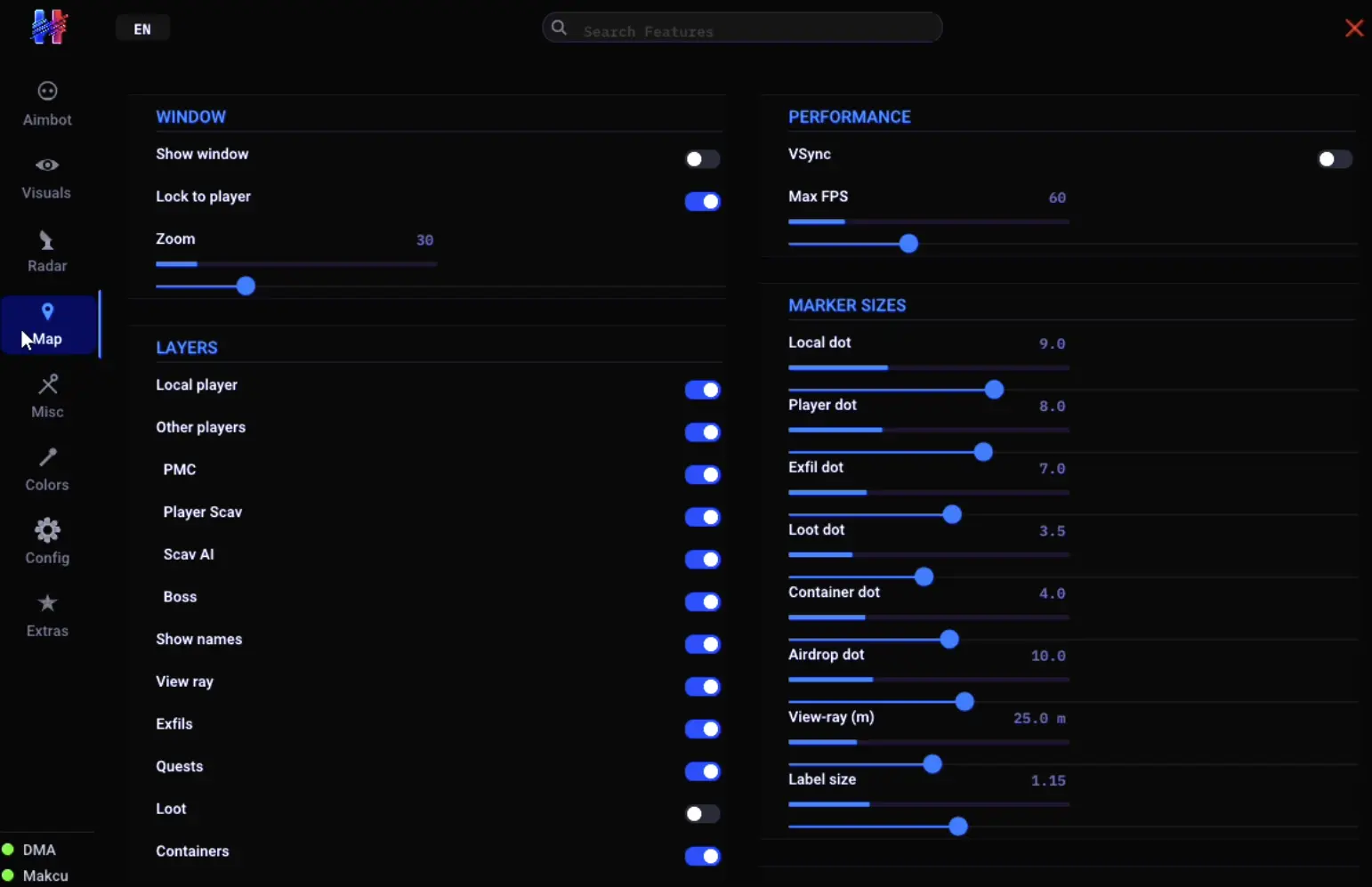Click the search magnifier icon
The width and height of the screenshot is (1372, 887).
point(559,28)
